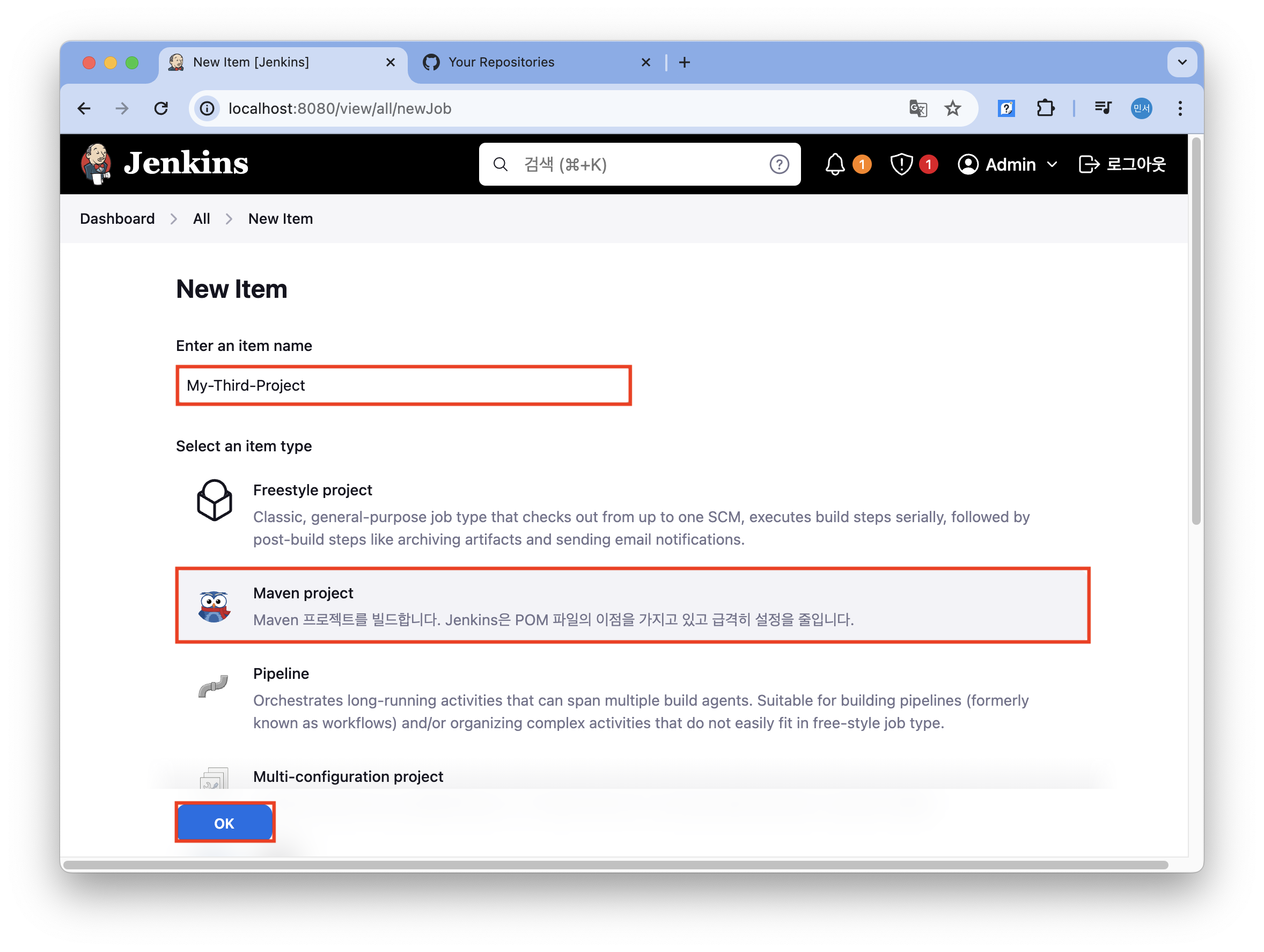The height and width of the screenshot is (952, 1264).
Task: Click the media control playlist icon
Action: [1103, 108]
